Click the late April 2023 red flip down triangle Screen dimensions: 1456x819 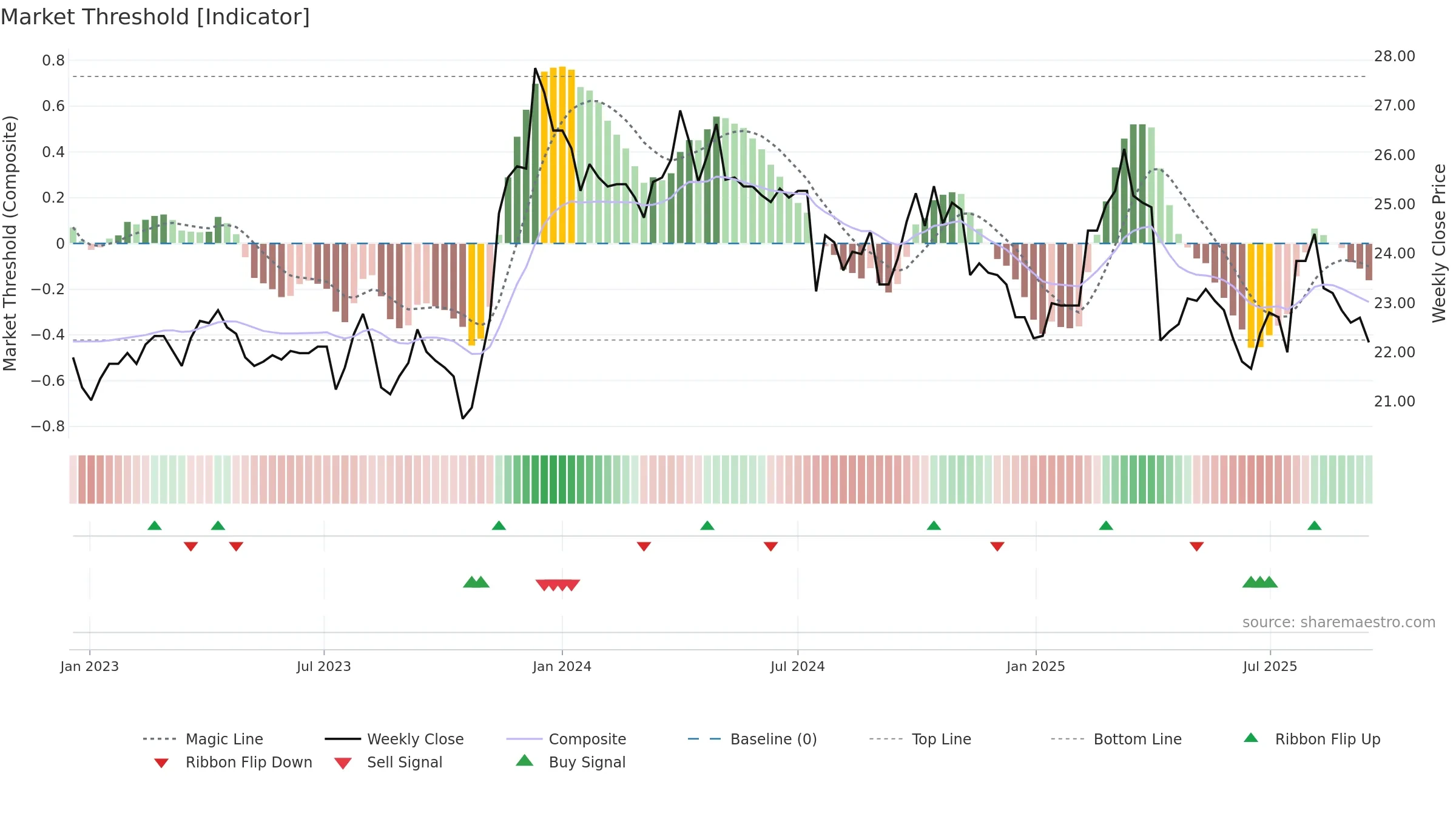[x=236, y=547]
